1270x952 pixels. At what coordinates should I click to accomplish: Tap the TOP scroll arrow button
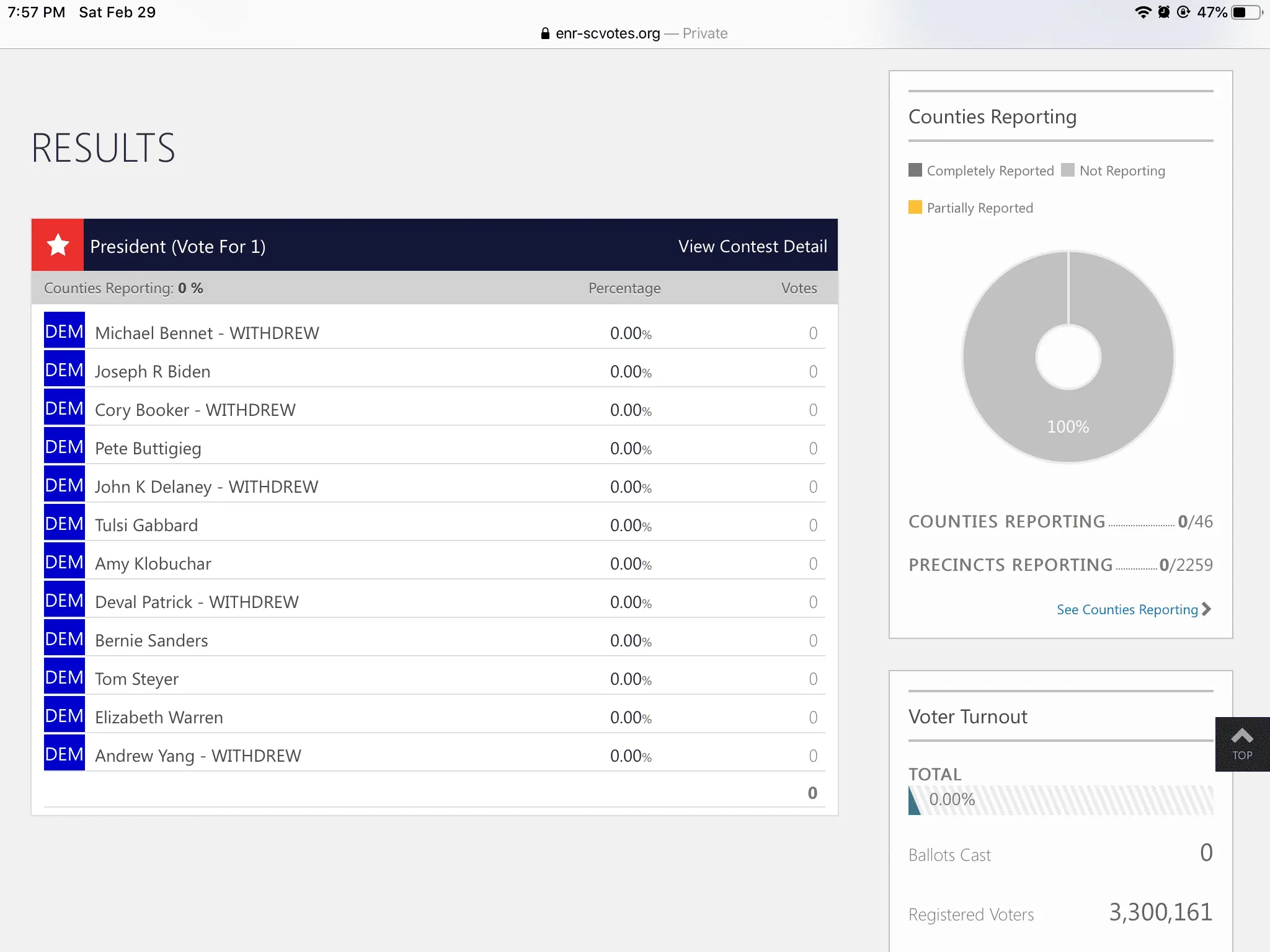click(x=1242, y=744)
